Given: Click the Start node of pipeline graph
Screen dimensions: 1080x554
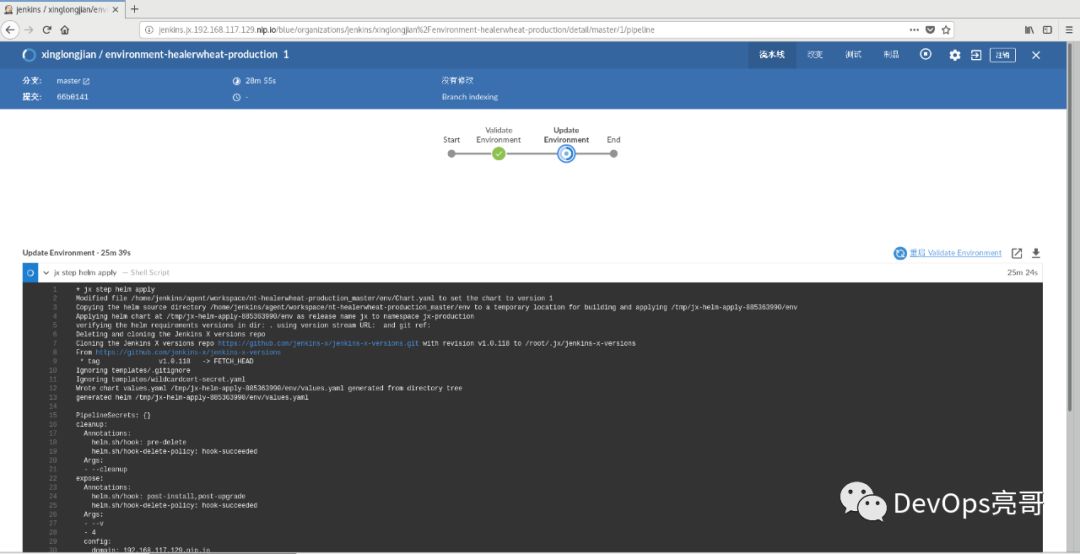Looking at the screenshot, I should click(x=451, y=154).
